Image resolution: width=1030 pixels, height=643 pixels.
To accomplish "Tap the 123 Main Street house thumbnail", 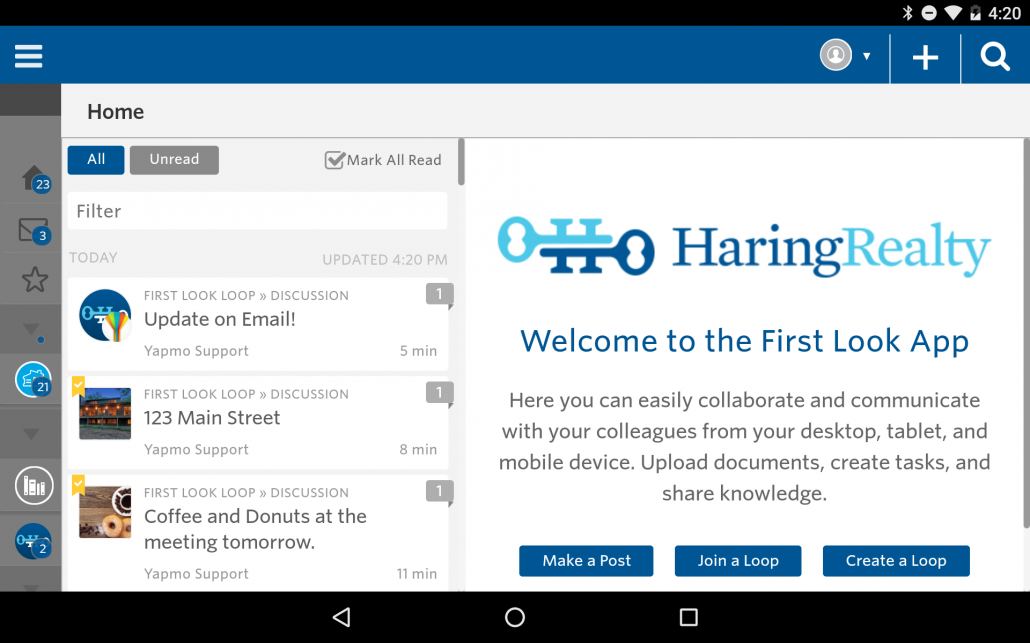I will coord(105,413).
